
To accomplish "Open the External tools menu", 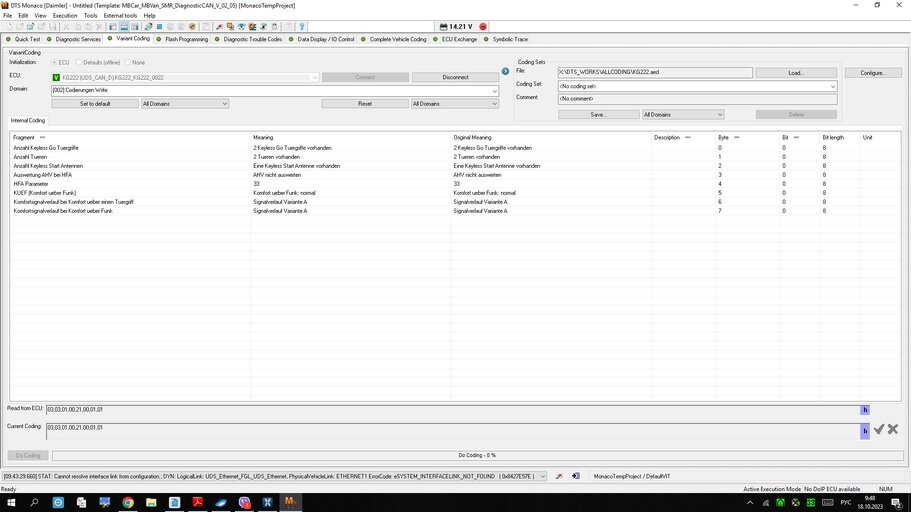I will 120,16.
